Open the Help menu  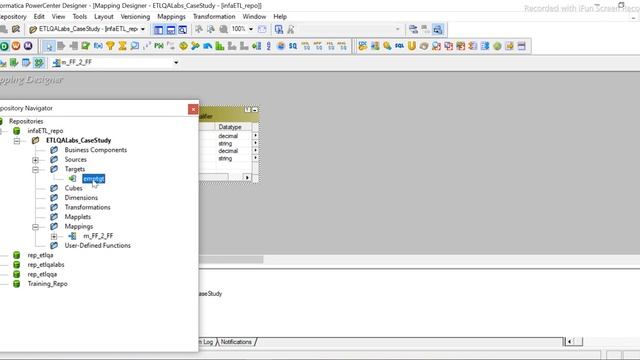(280, 16)
